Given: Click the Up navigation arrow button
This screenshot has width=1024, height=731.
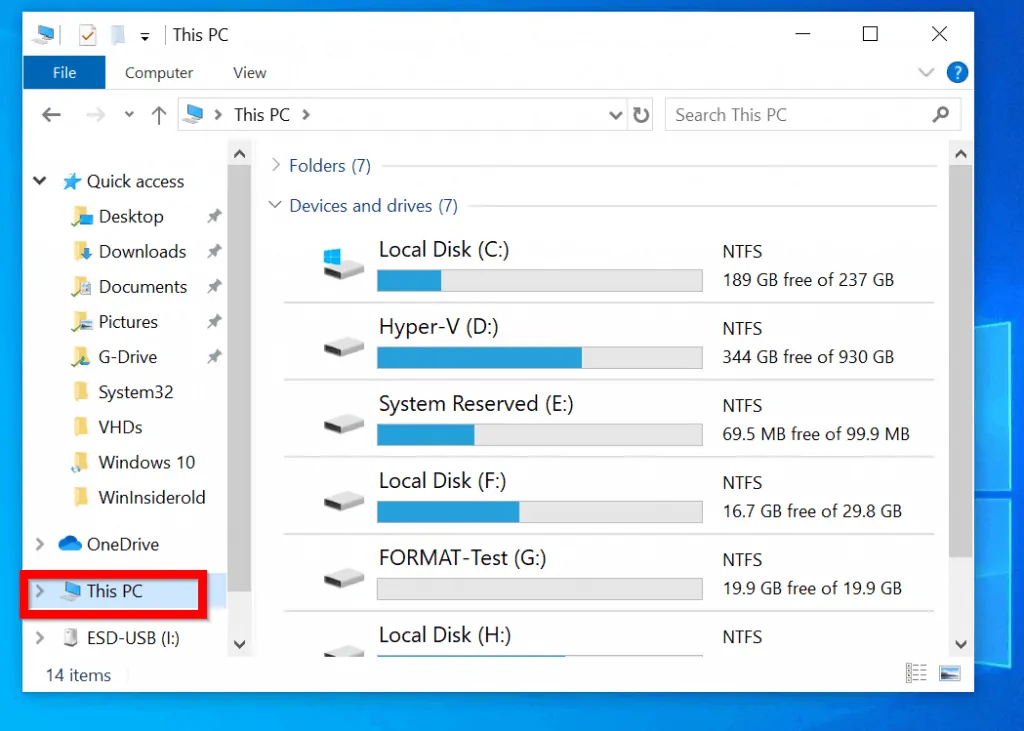Looking at the screenshot, I should [x=157, y=114].
